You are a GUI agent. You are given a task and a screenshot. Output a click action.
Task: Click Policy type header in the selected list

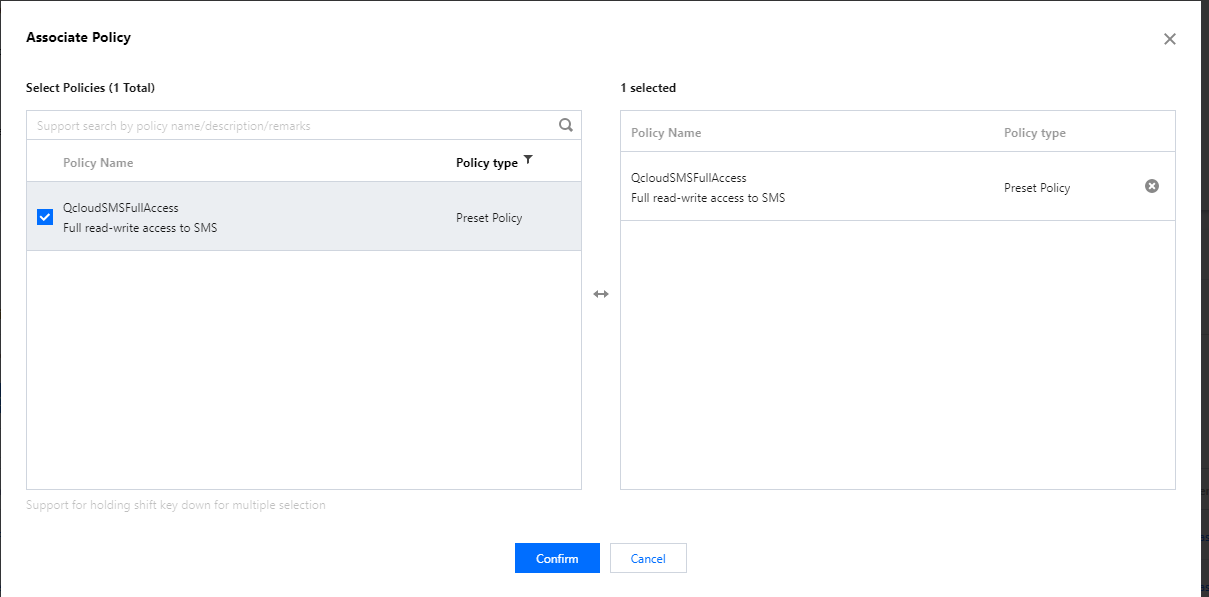1034,133
